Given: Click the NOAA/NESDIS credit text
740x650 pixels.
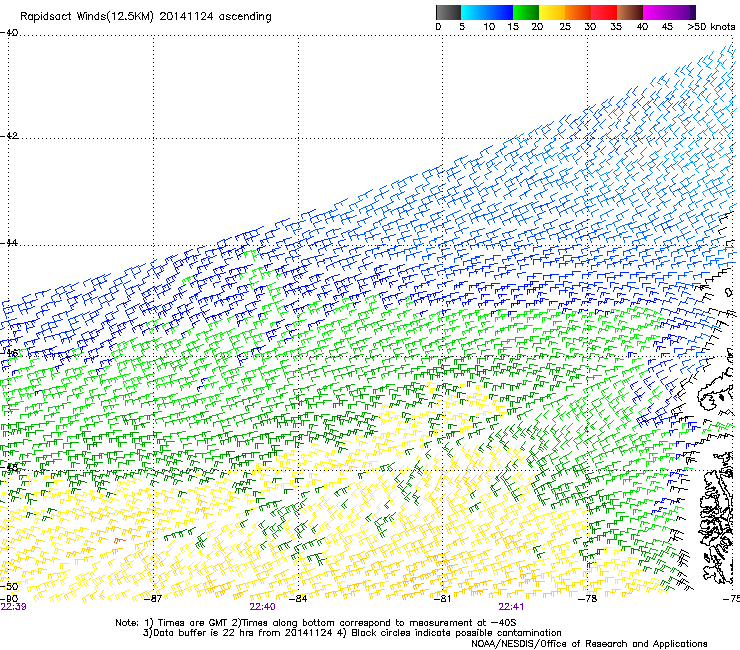Looking at the screenshot, I should point(589,644).
